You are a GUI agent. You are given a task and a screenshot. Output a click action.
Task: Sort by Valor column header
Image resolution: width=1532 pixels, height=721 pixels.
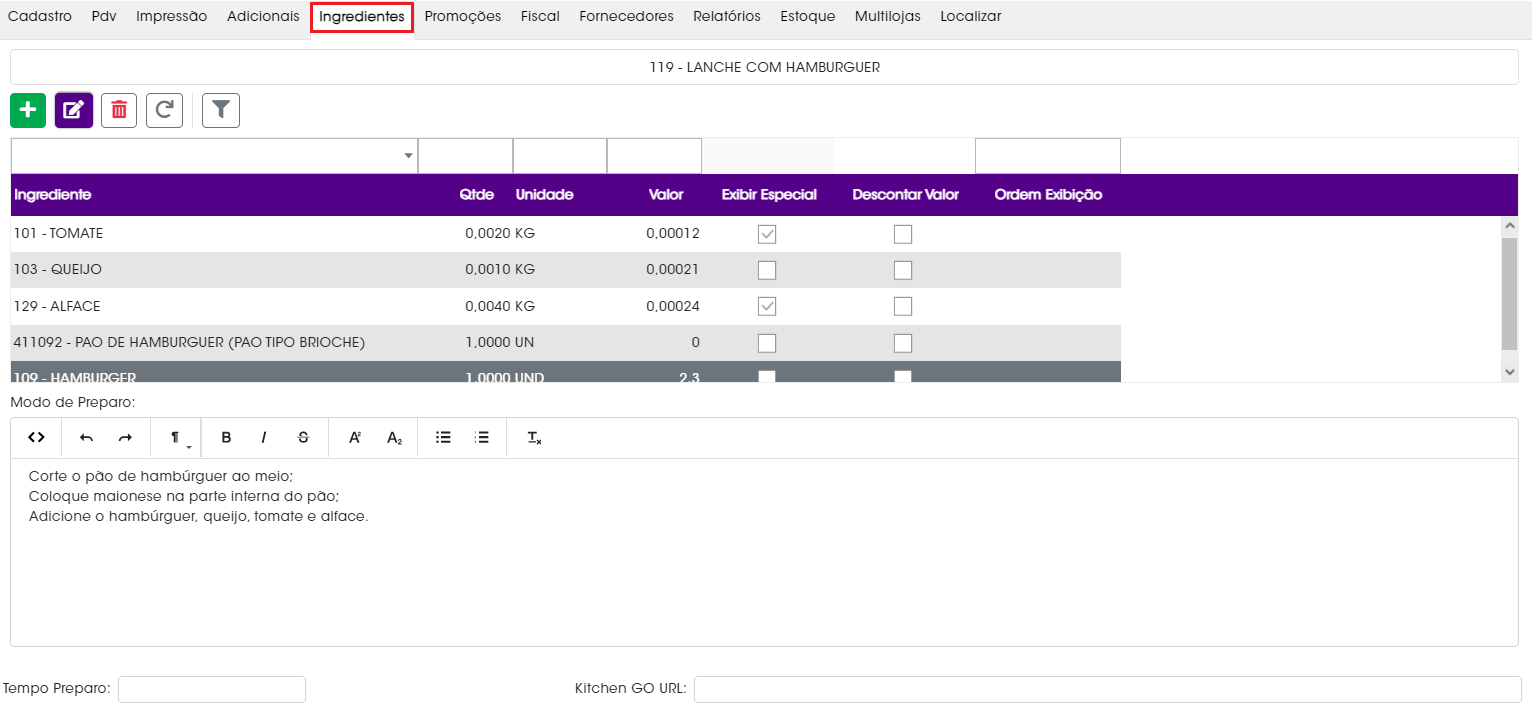pyautogui.click(x=666, y=195)
